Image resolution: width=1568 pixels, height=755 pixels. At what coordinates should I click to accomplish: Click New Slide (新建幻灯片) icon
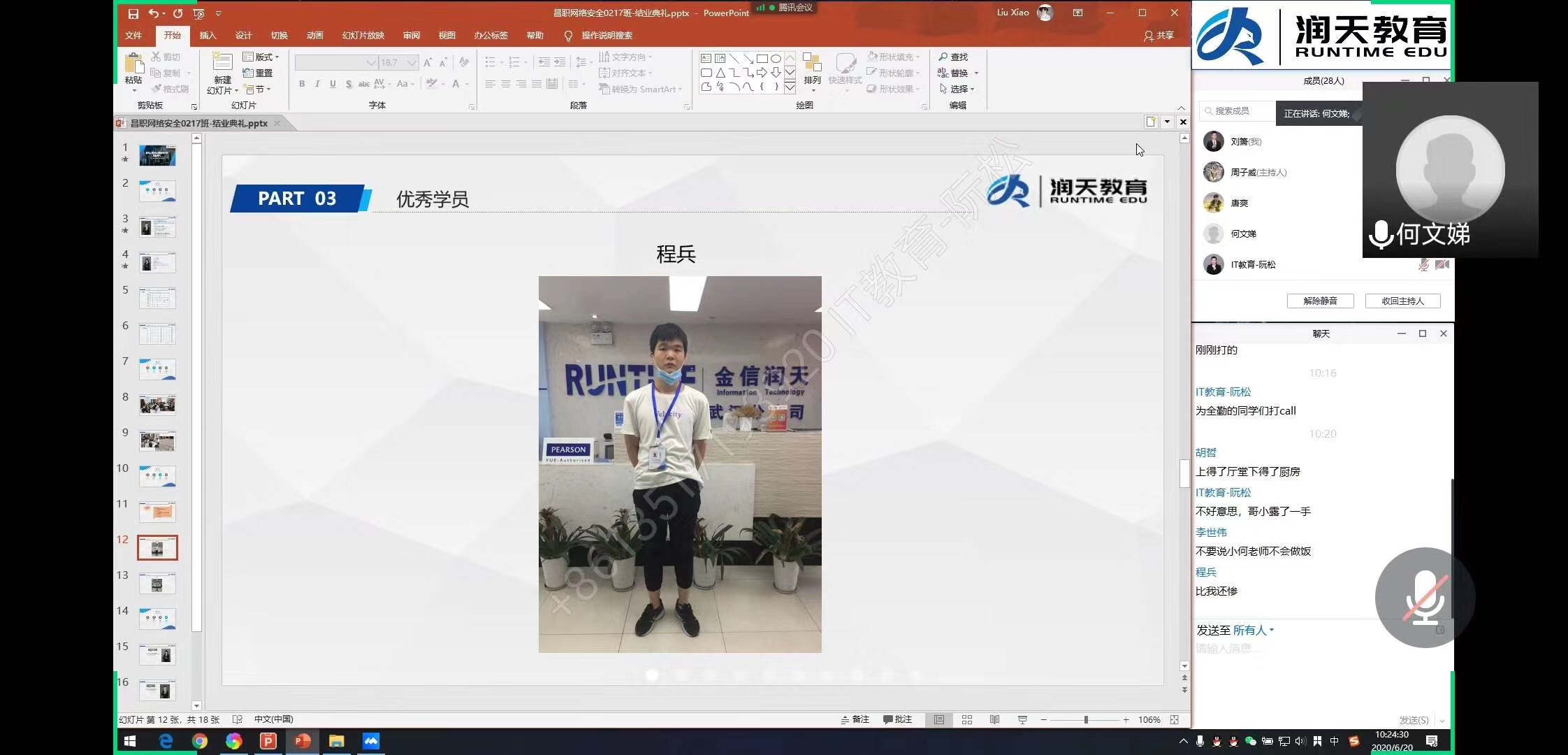coord(222,62)
